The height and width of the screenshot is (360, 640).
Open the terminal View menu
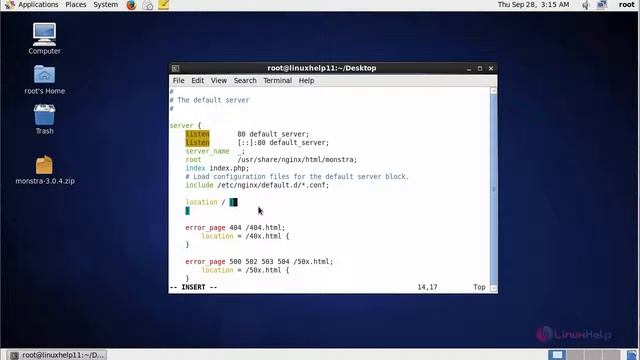[218, 80]
